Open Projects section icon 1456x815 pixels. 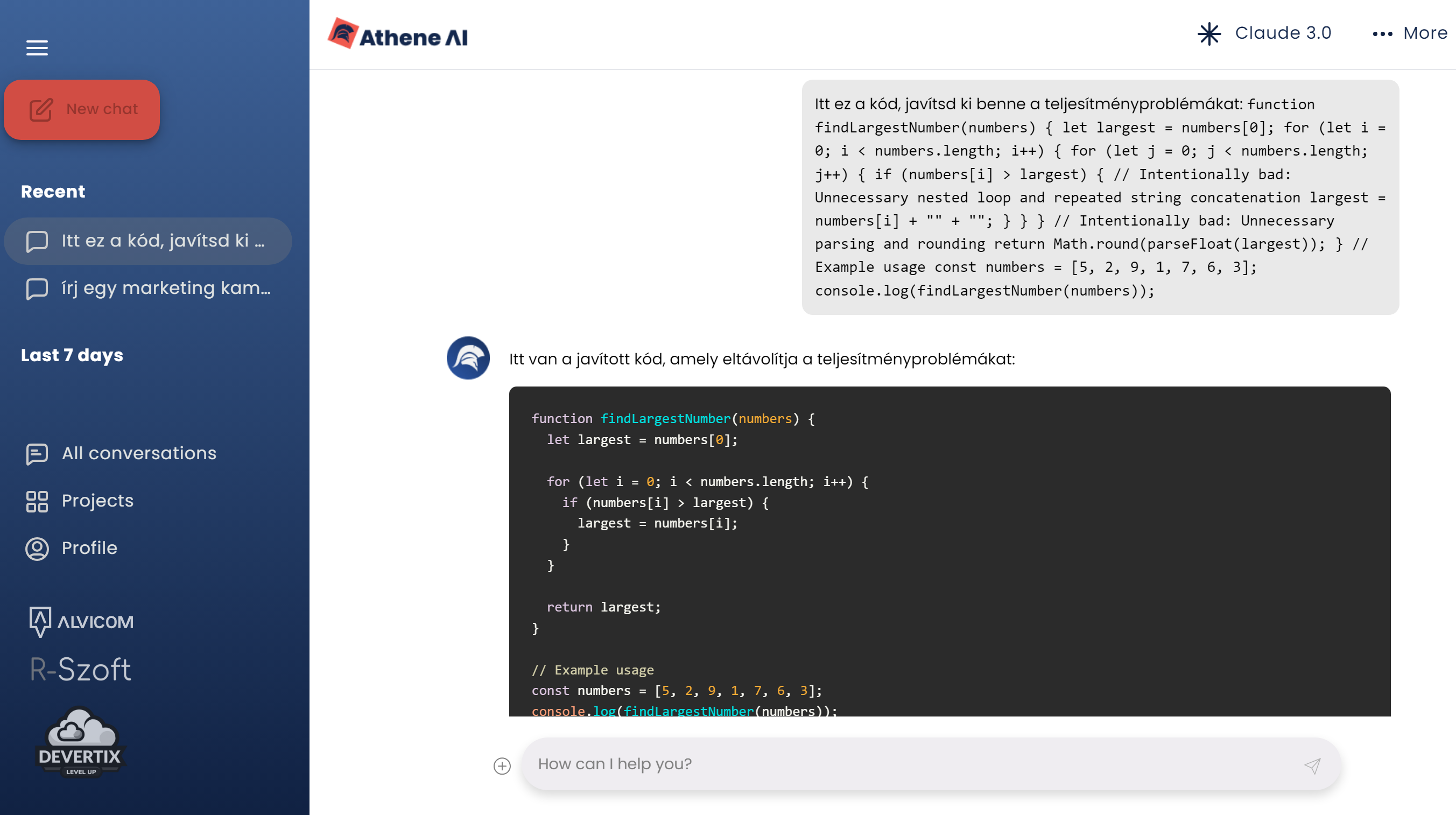click(37, 500)
